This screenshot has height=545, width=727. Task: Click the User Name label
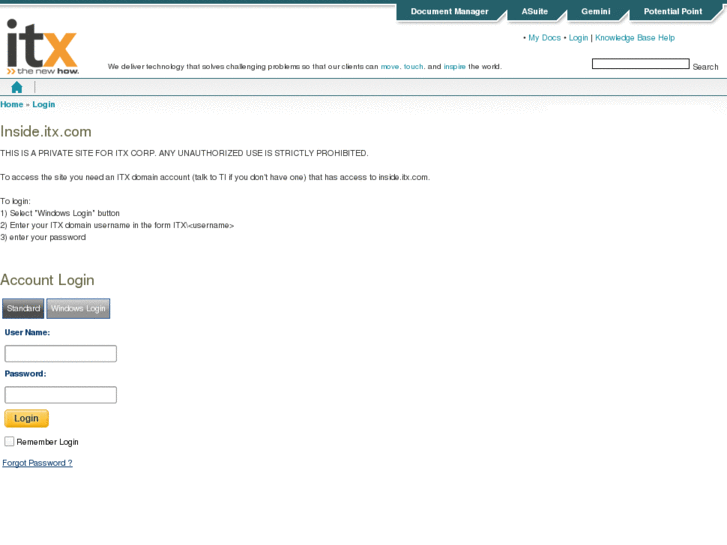27,333
